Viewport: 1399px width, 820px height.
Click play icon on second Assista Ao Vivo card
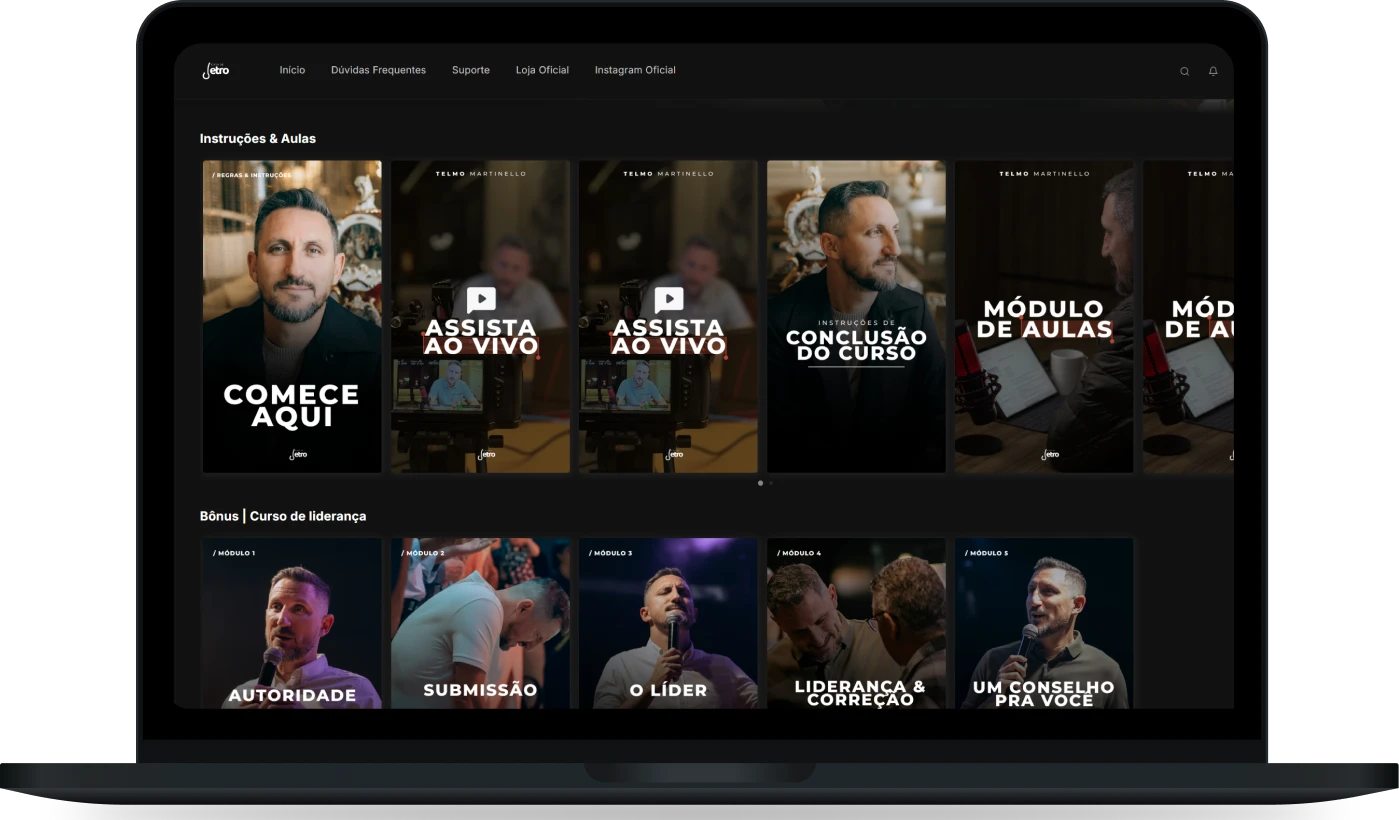tap(669, 299)
